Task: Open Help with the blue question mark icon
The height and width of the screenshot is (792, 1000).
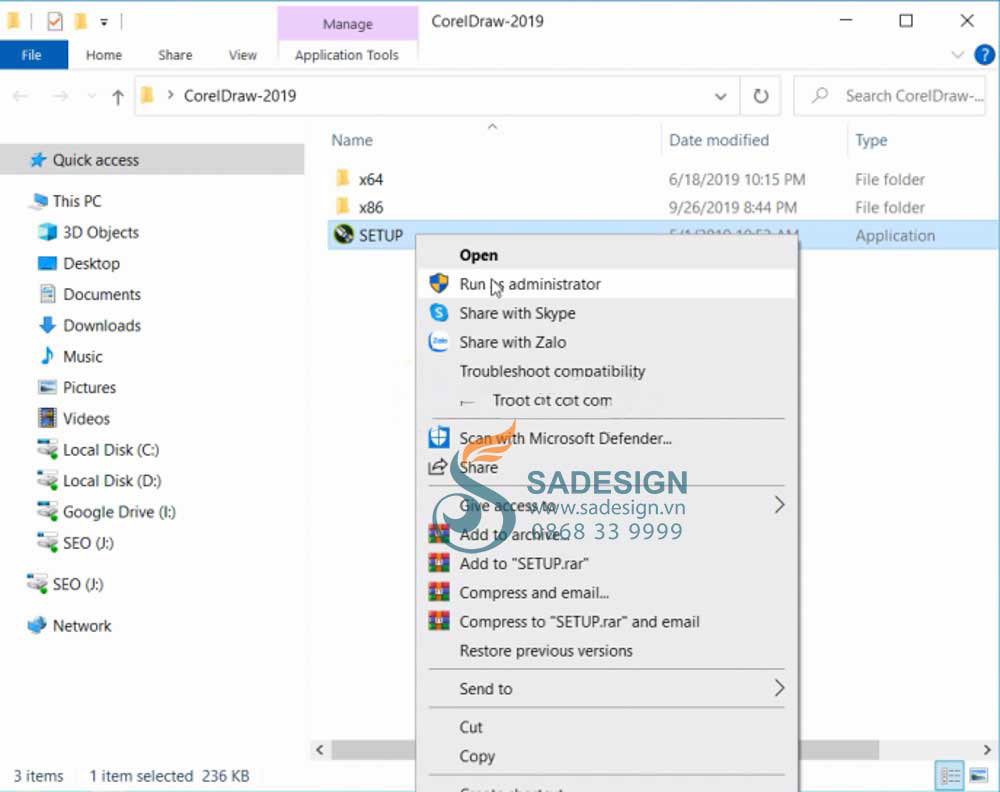Action: tap(984, 55)
